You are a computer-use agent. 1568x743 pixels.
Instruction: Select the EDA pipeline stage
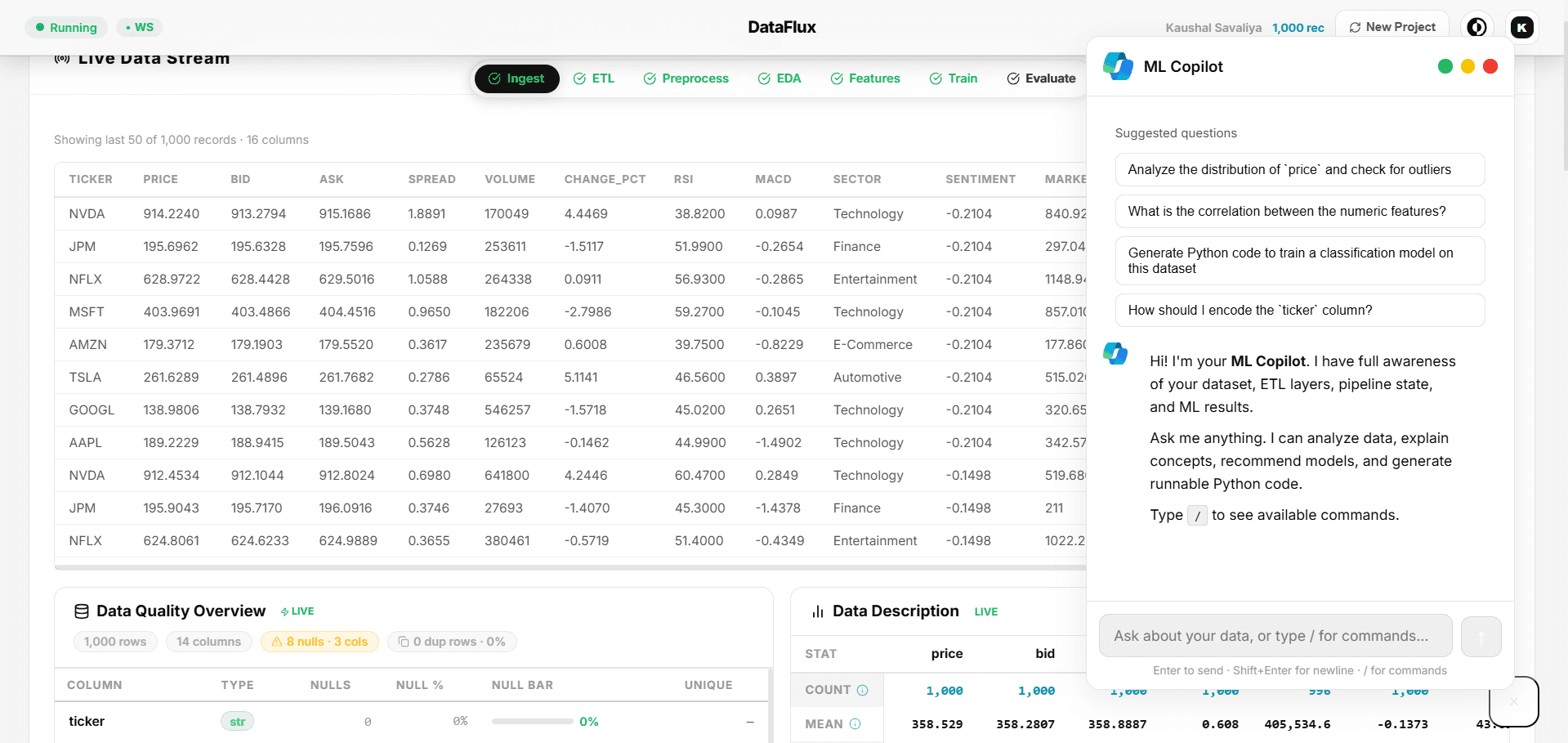(780, 78)
